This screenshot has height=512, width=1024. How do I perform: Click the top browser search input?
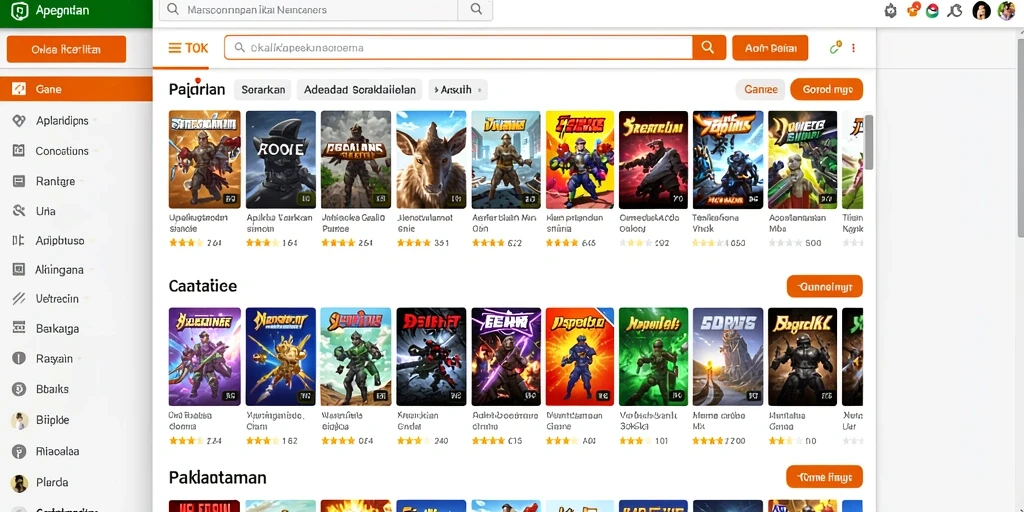[308, 10]
